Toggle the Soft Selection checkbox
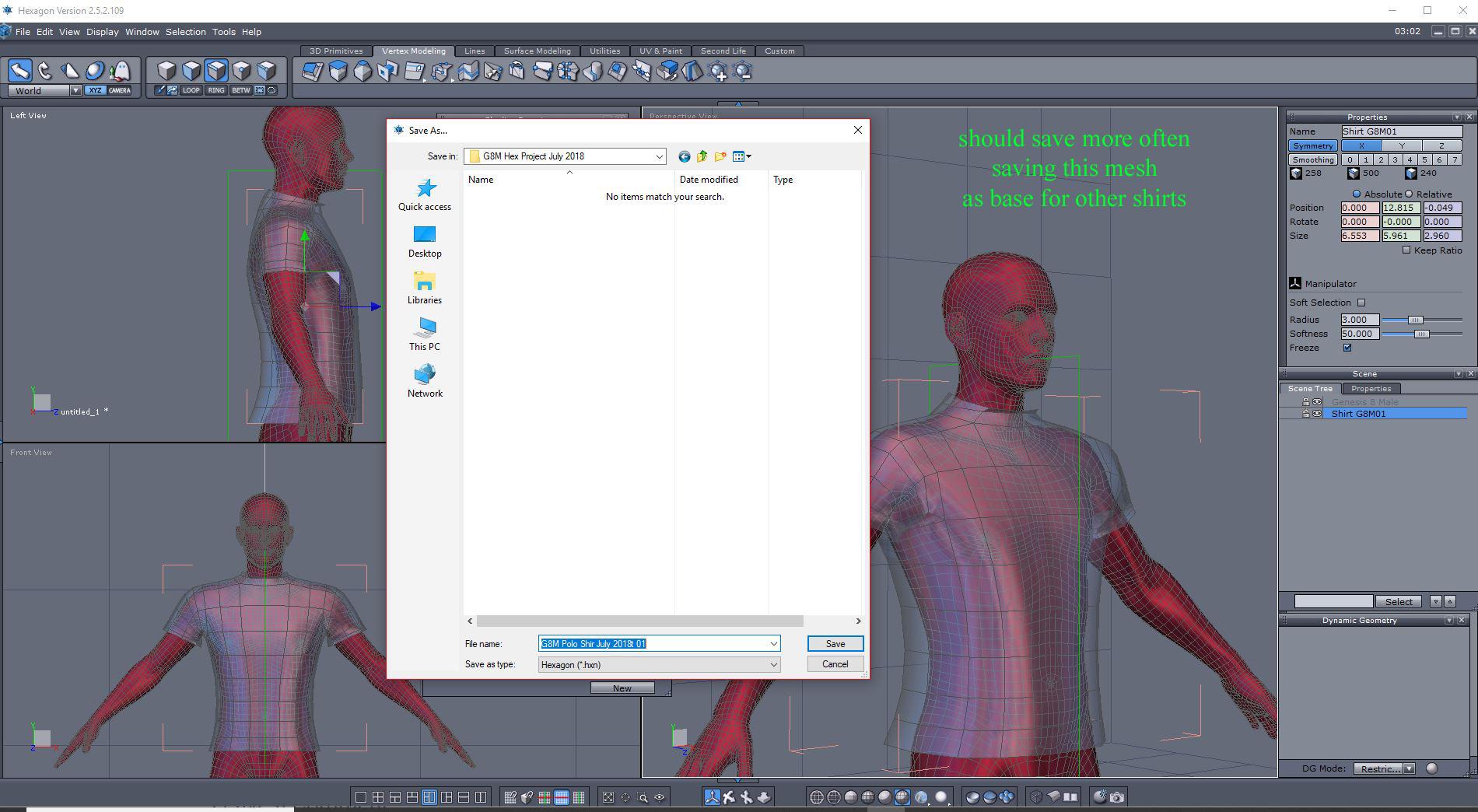The height and width of the screenshot is (812, 1478). click(x=1361, y=303)
